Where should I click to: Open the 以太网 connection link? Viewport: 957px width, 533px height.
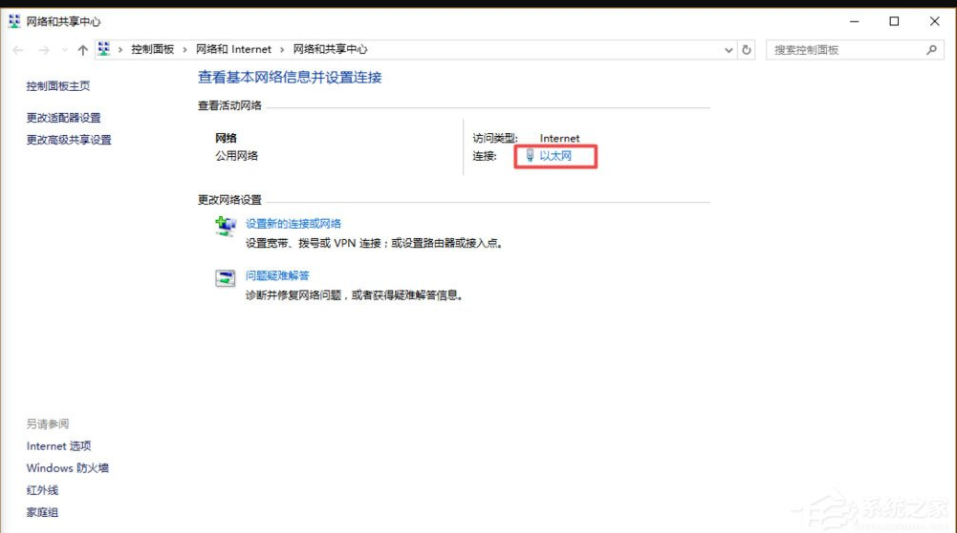(555, 156)
